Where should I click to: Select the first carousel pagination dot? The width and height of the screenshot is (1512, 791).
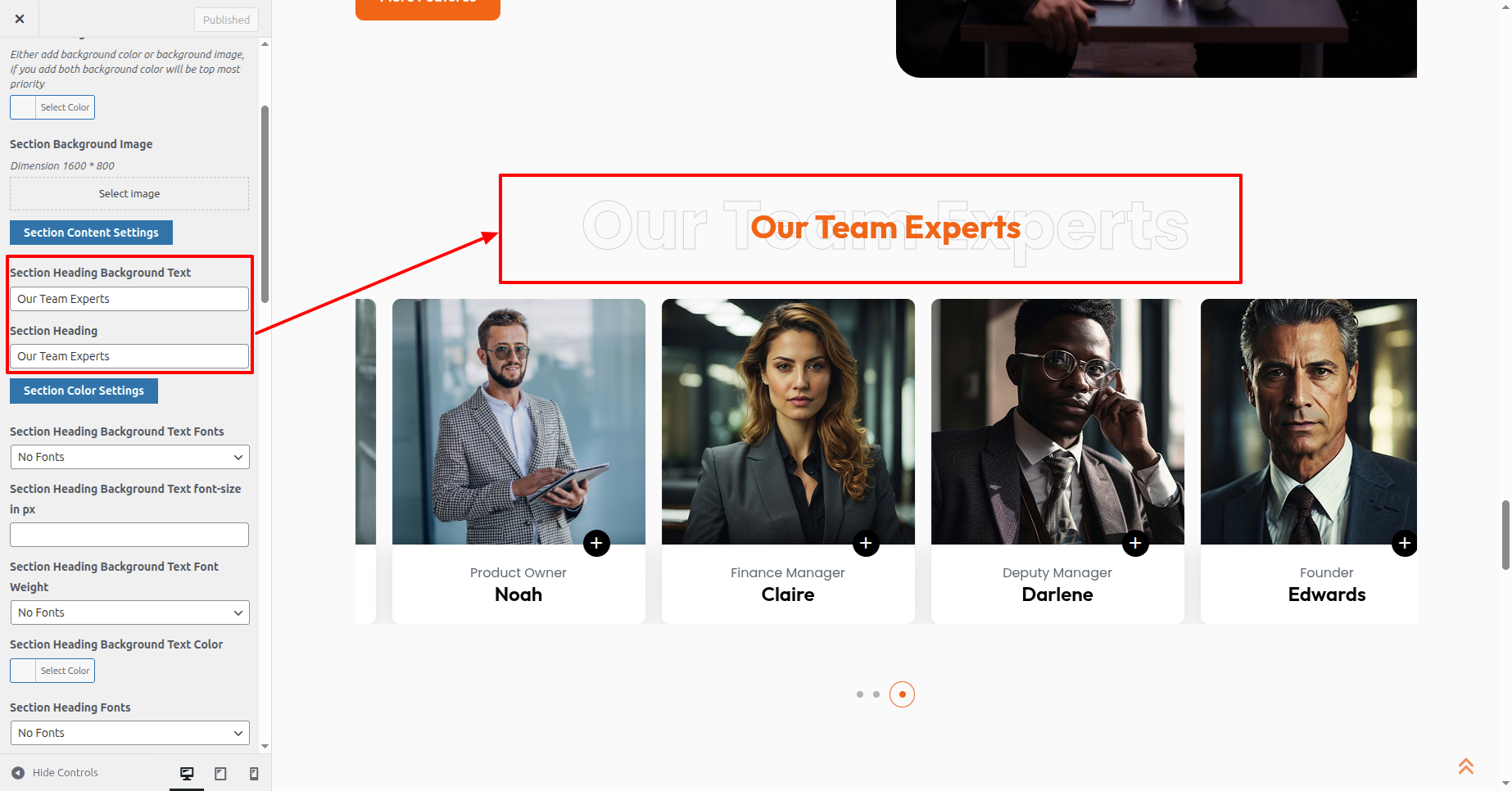tap(860, 694)
